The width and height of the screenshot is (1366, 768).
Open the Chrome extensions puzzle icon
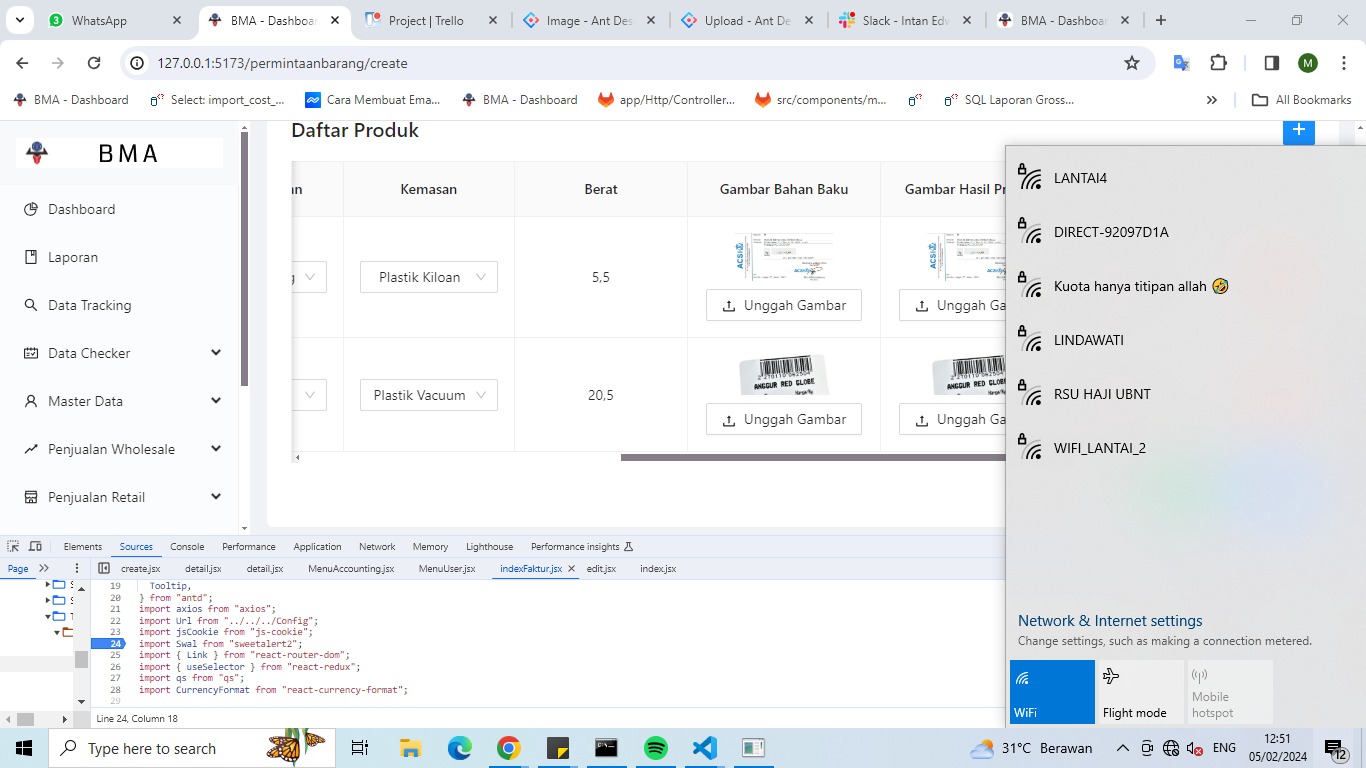click(x=1218, y=63)
